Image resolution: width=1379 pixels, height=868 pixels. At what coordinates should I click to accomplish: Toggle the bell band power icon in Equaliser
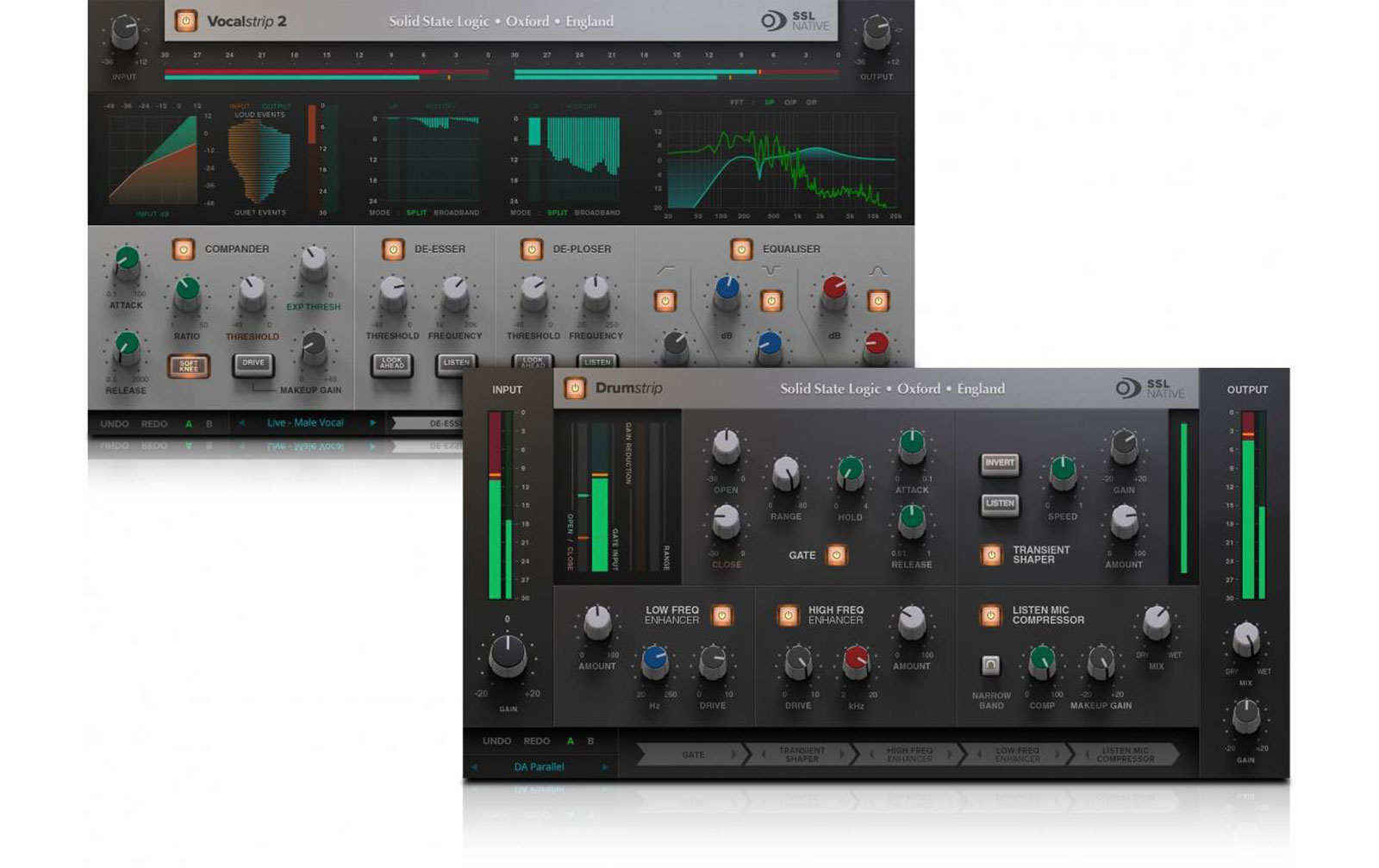pyautogui.click(x=878, y=301)
